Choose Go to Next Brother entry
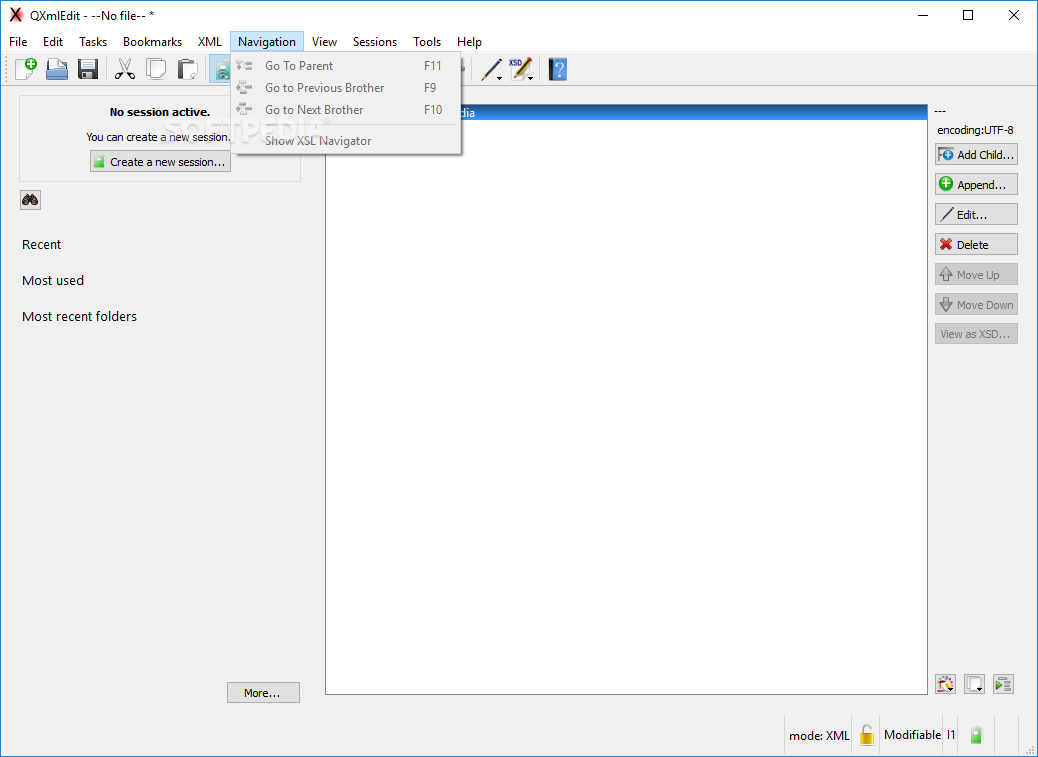The image size is (1038, 757). coord(346,110)
